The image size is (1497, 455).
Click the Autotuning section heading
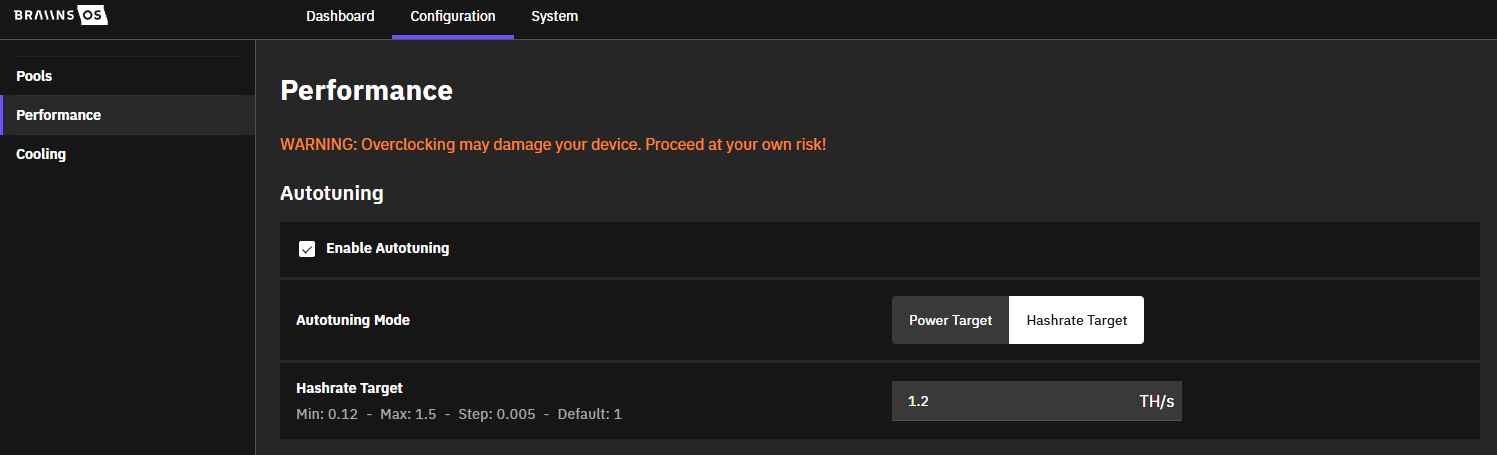tap(331, 193)
